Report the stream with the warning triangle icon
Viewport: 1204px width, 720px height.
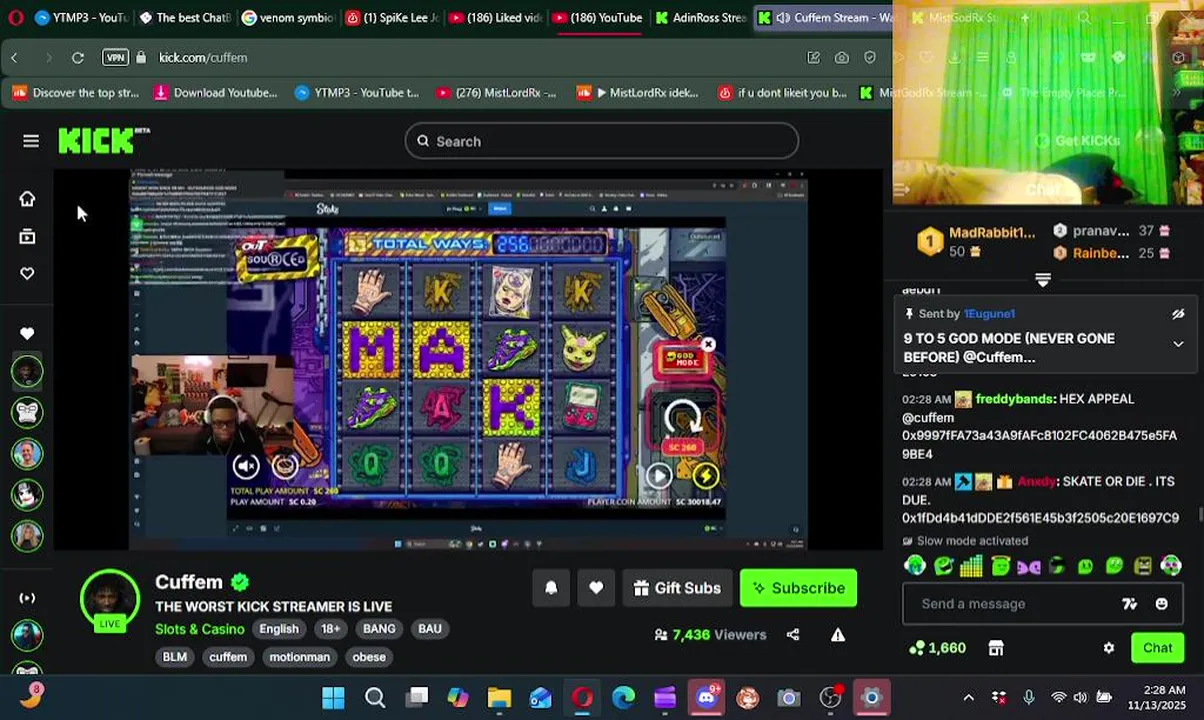[x=838, y=634]
